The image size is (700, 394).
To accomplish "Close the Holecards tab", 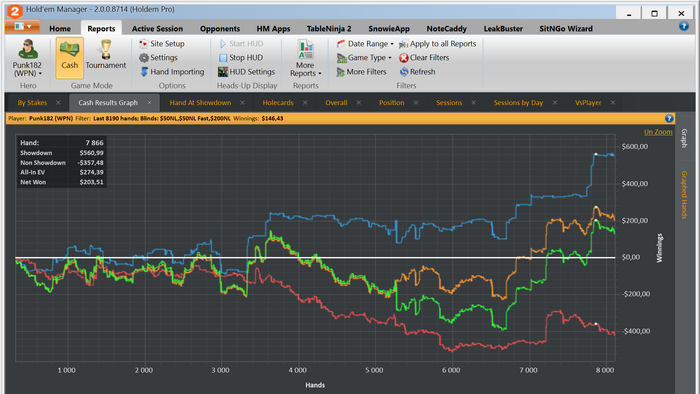I will click(305, 103).
